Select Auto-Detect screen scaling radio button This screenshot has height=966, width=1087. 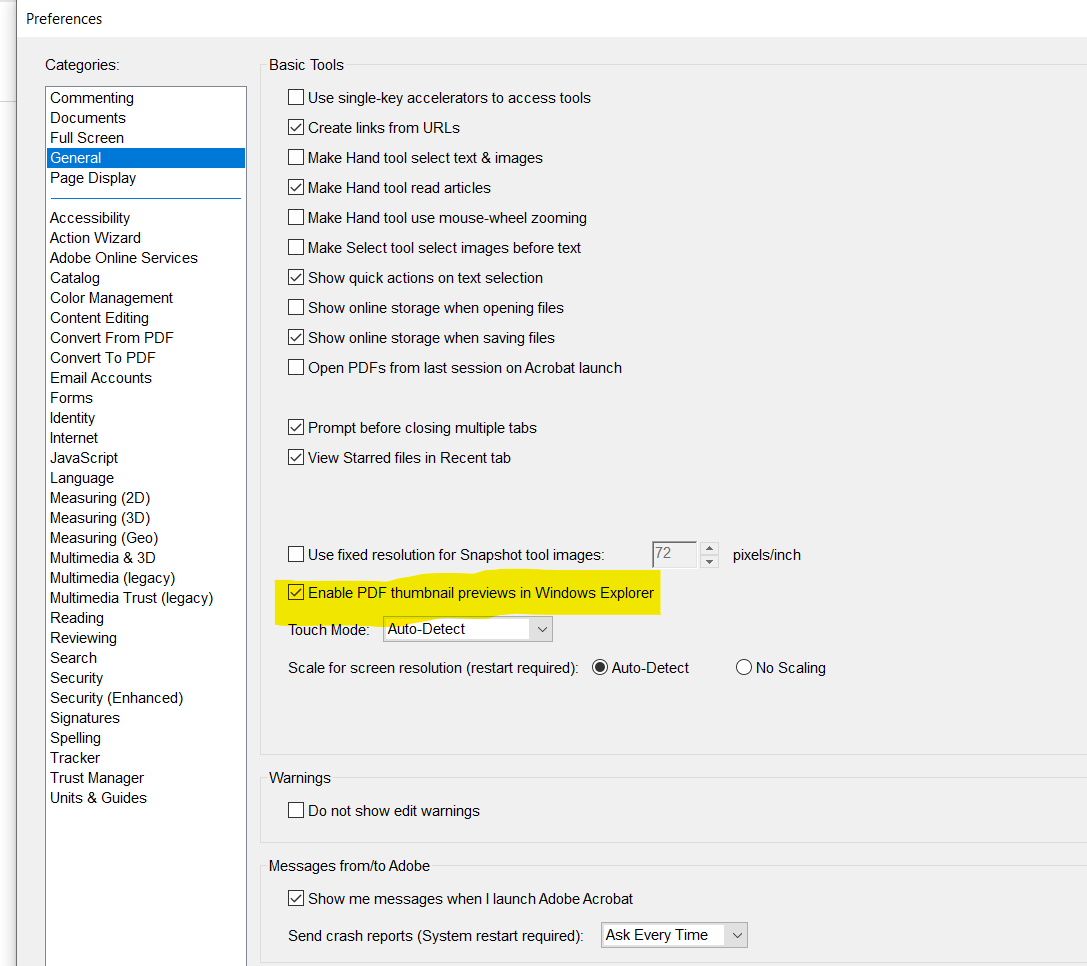coord(600,667)
